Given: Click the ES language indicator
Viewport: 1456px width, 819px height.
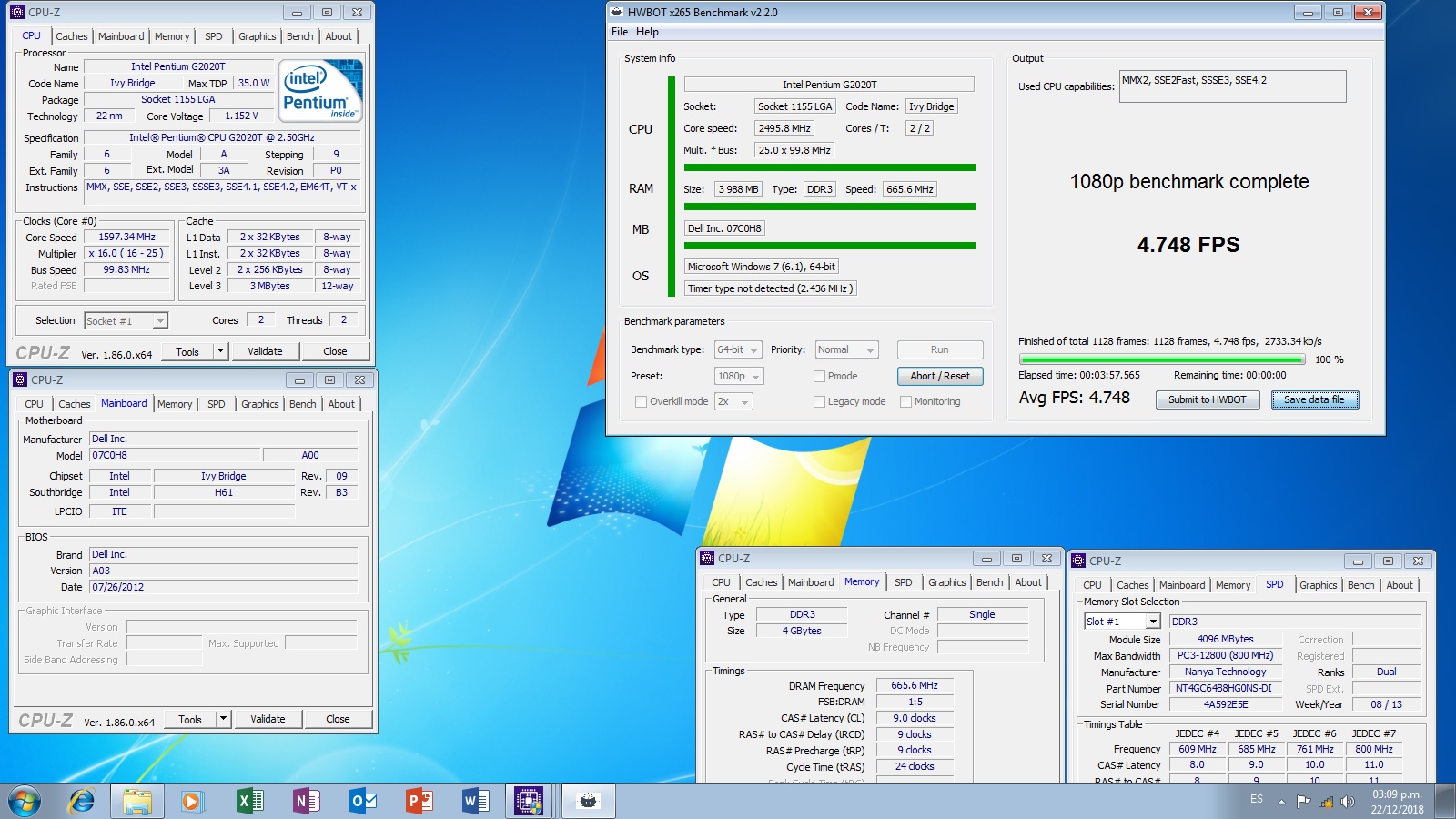Looking at the screenshot, I should click(1256, 799).
